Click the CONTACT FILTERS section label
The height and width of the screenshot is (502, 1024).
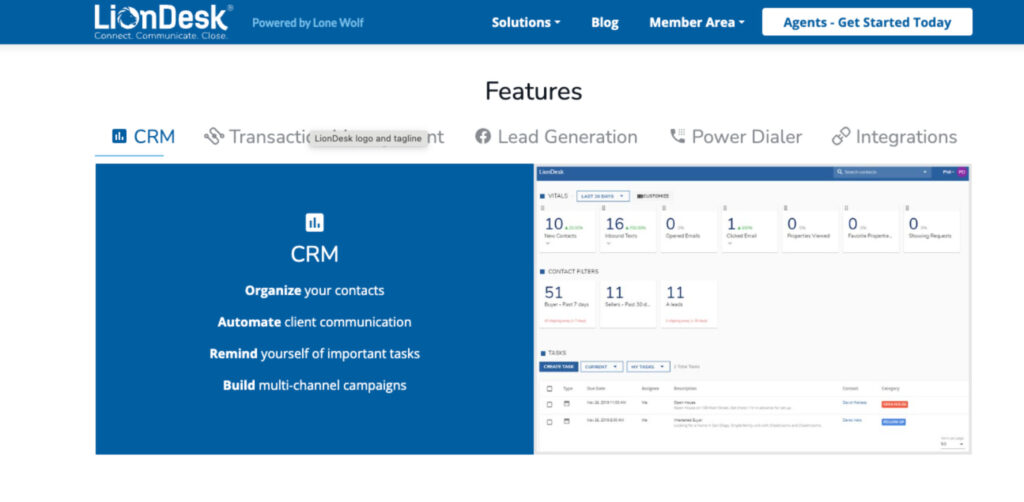tap(573, 272)
